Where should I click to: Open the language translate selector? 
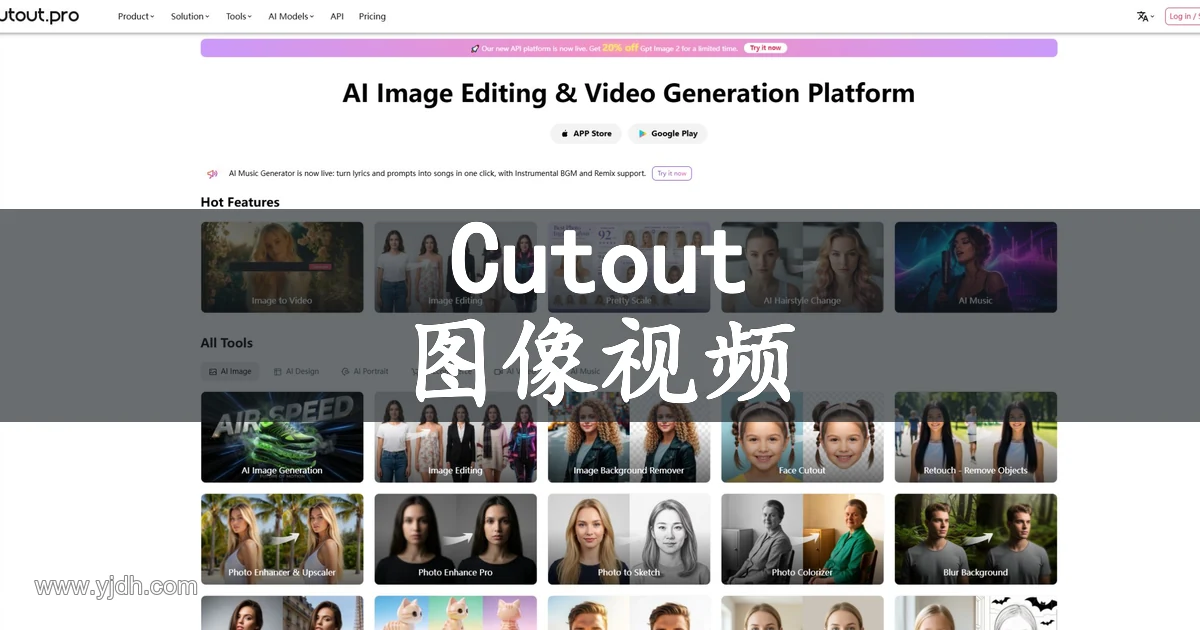pos(1145,17)
